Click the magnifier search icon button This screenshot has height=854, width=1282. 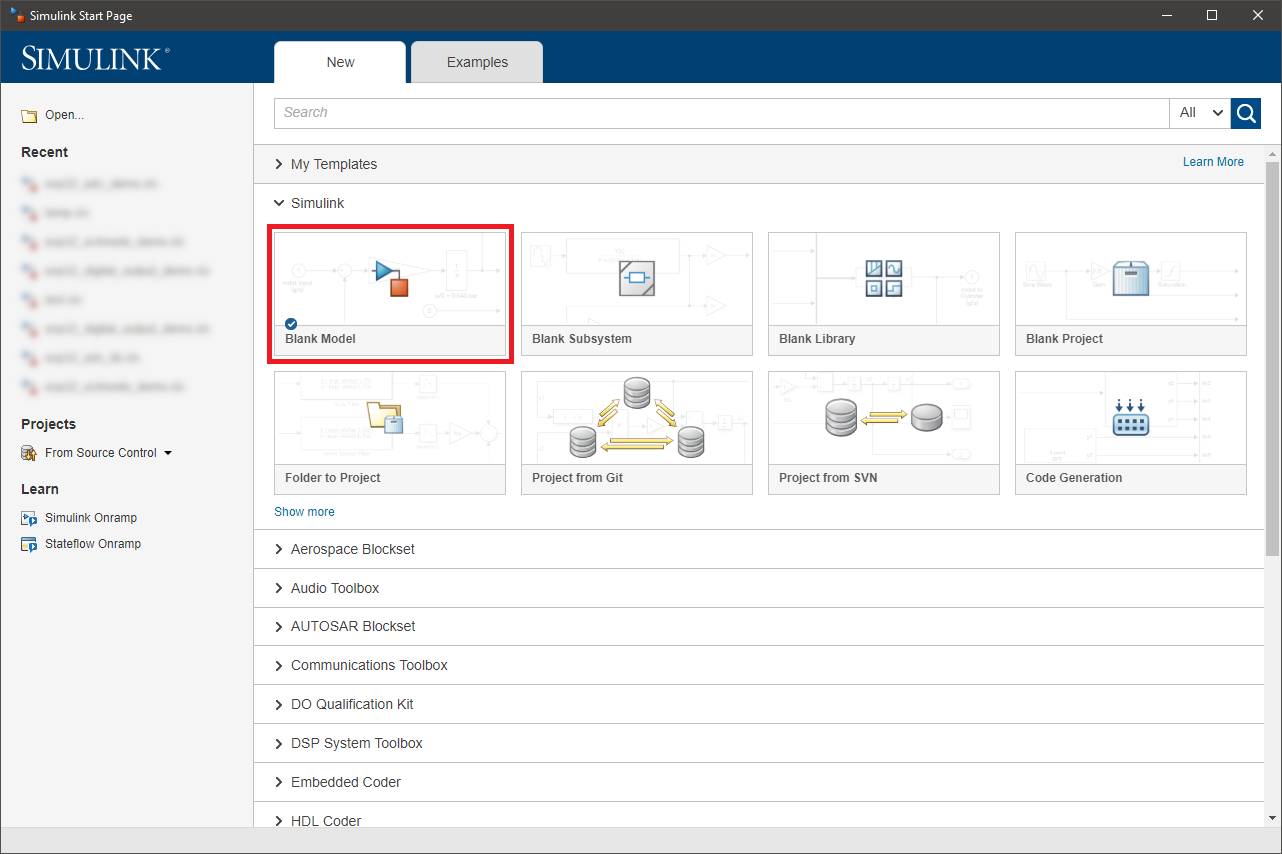1246,113
